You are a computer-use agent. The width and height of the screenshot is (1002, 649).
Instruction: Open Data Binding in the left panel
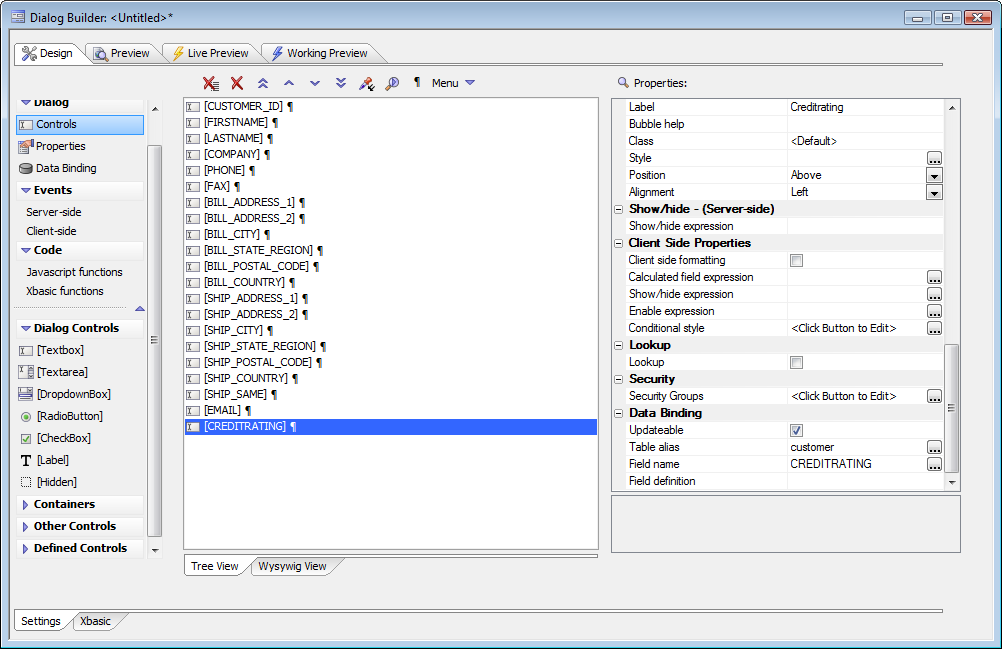click(58, 168)
